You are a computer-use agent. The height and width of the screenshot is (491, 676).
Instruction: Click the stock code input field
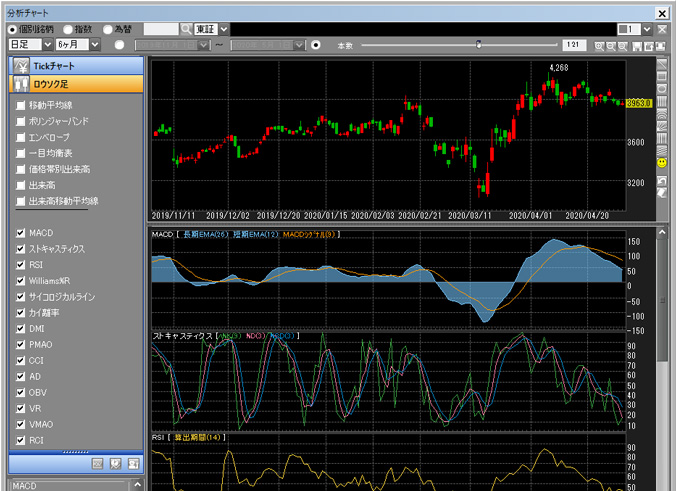pos(161,29)
